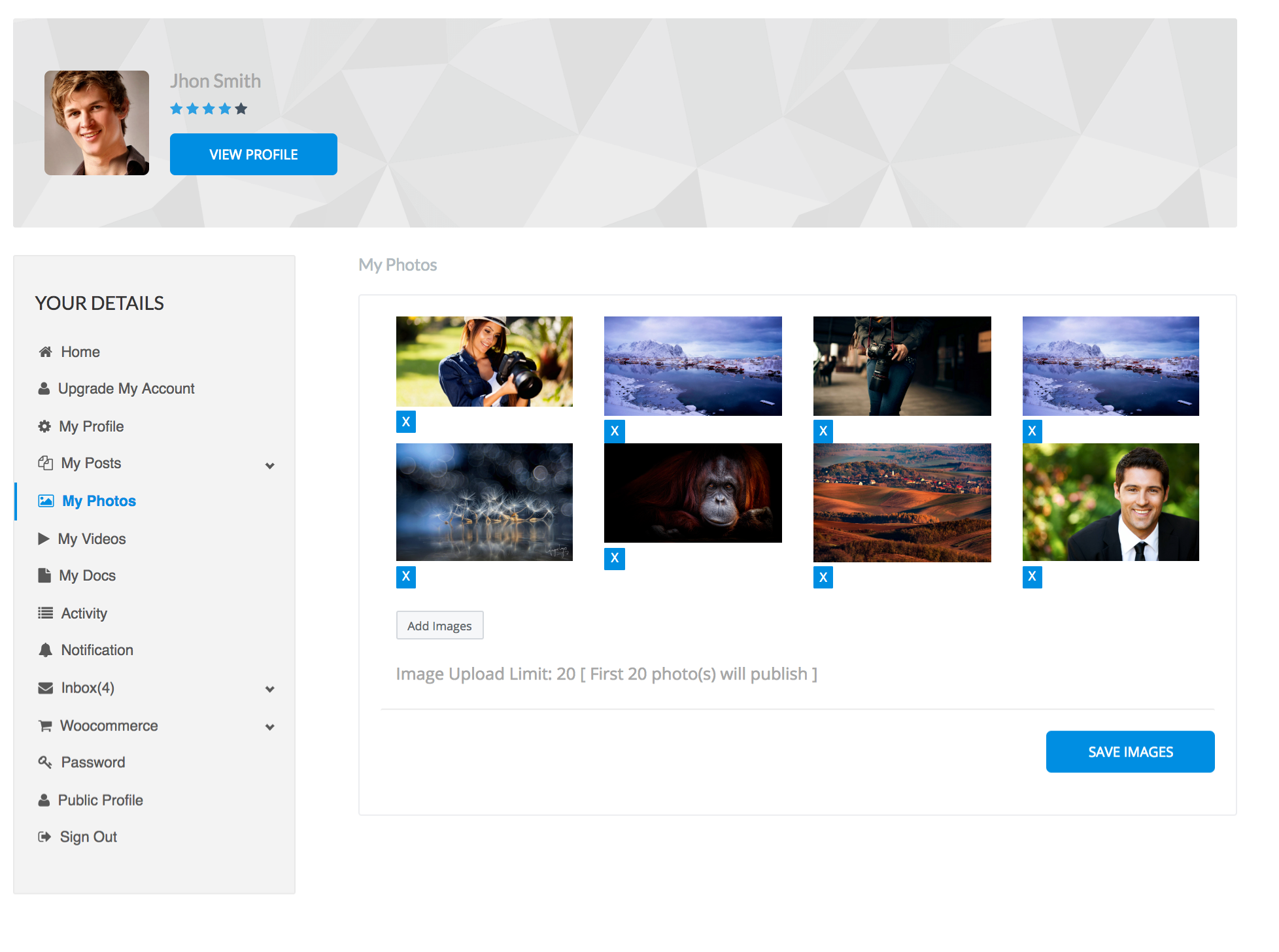Click the Notification bell icon
The height and width of the screenshot is (952, 1279).
pos(44,649)
